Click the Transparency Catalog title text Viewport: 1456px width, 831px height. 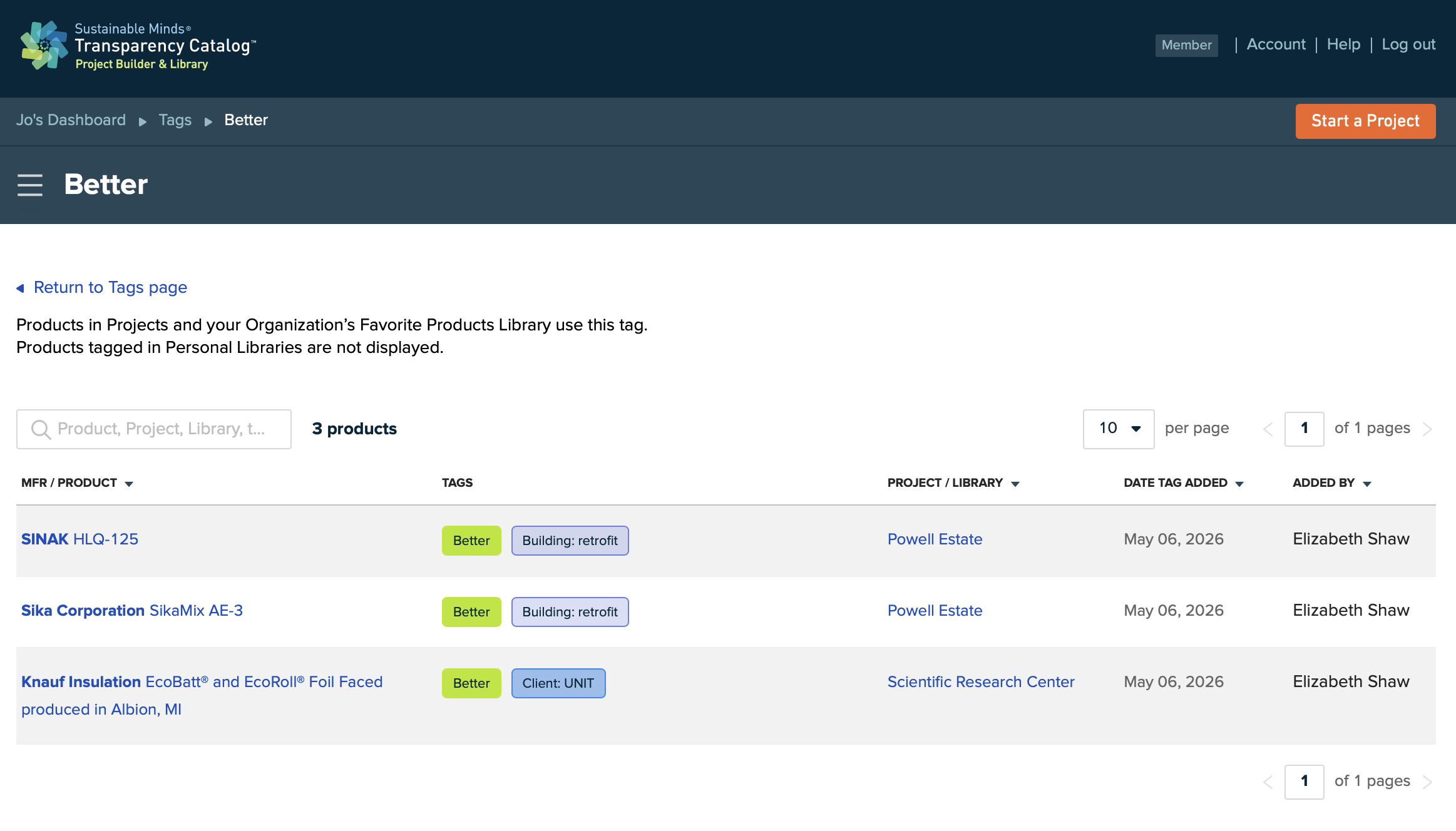pos(165,46)
